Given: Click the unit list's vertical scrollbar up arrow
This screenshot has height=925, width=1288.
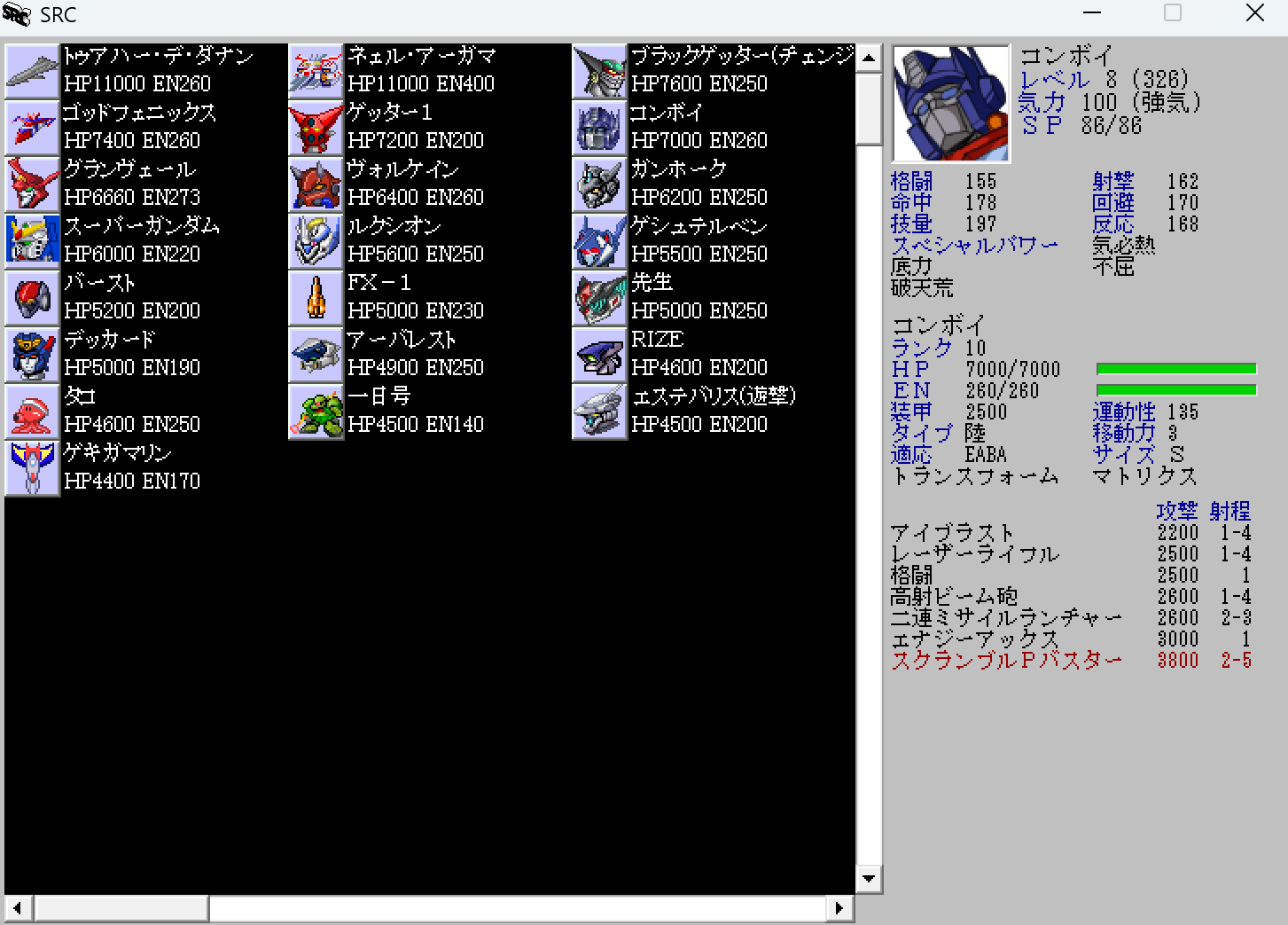Looking at the screenshot, I should (x=869, y=59).
